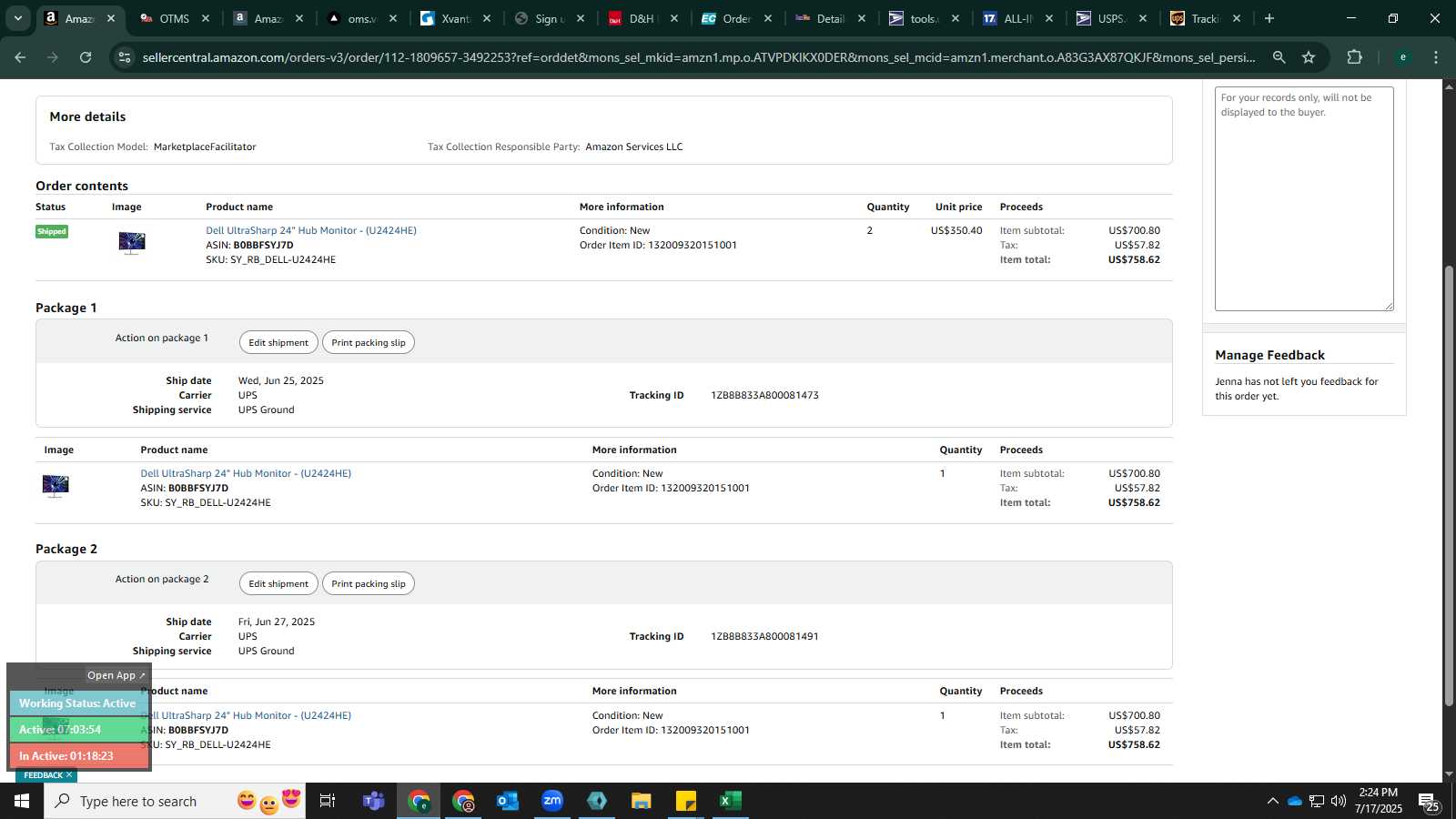
Task: Open clock and calendar flyout
Action: pyautogui.click(x=1378, y=801)
